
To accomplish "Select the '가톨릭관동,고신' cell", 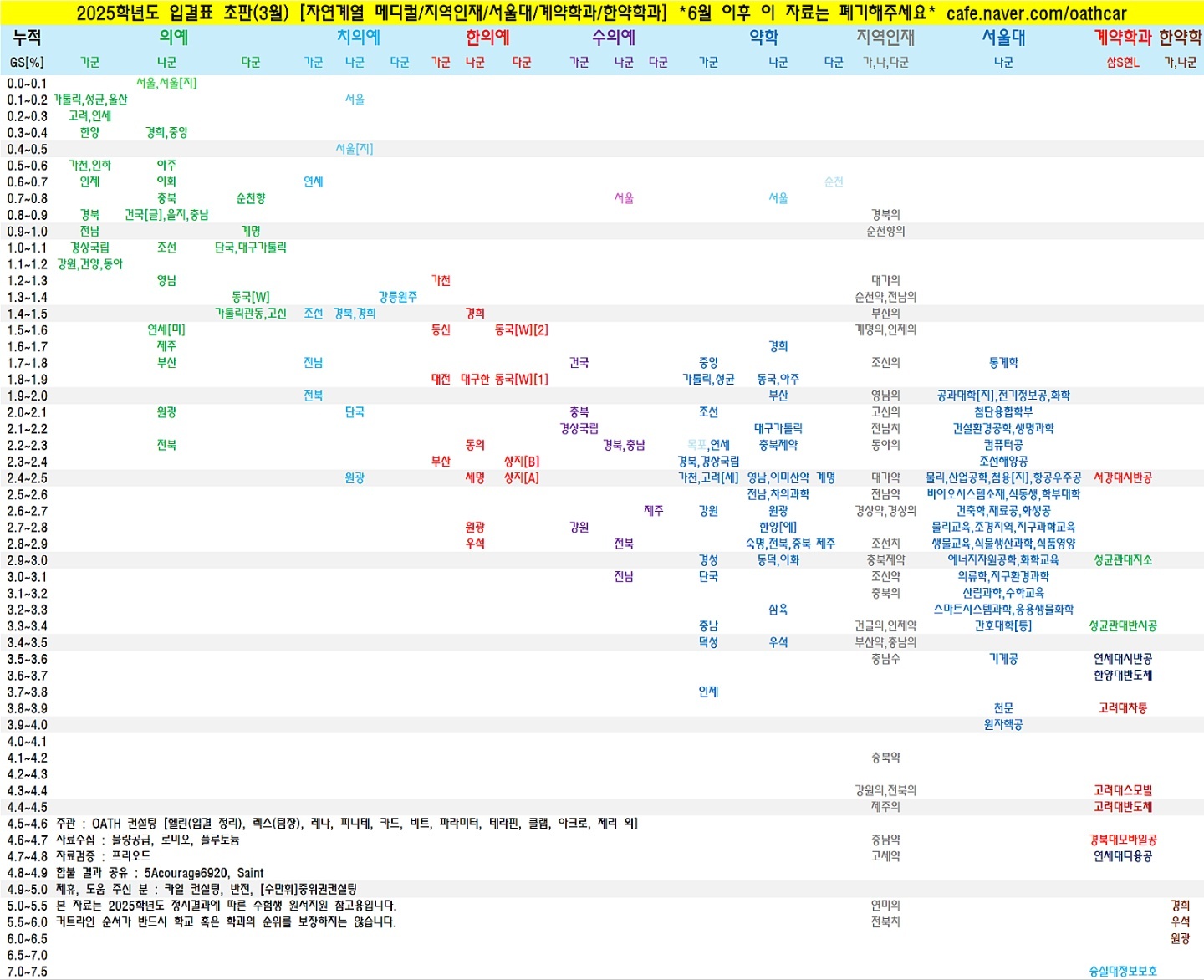I will click(x=251, y=314).
